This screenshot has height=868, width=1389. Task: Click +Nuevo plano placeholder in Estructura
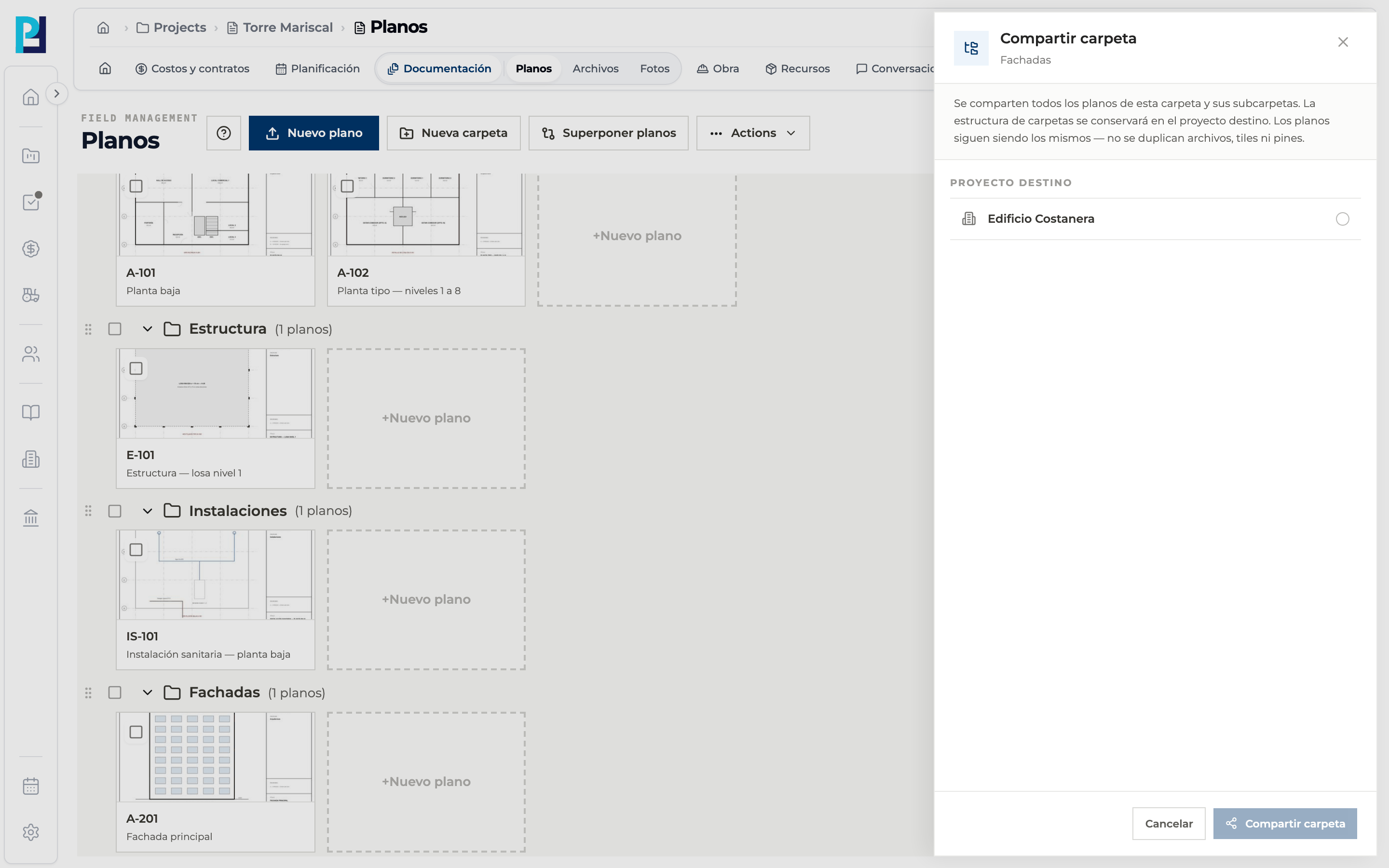(426, 419)
